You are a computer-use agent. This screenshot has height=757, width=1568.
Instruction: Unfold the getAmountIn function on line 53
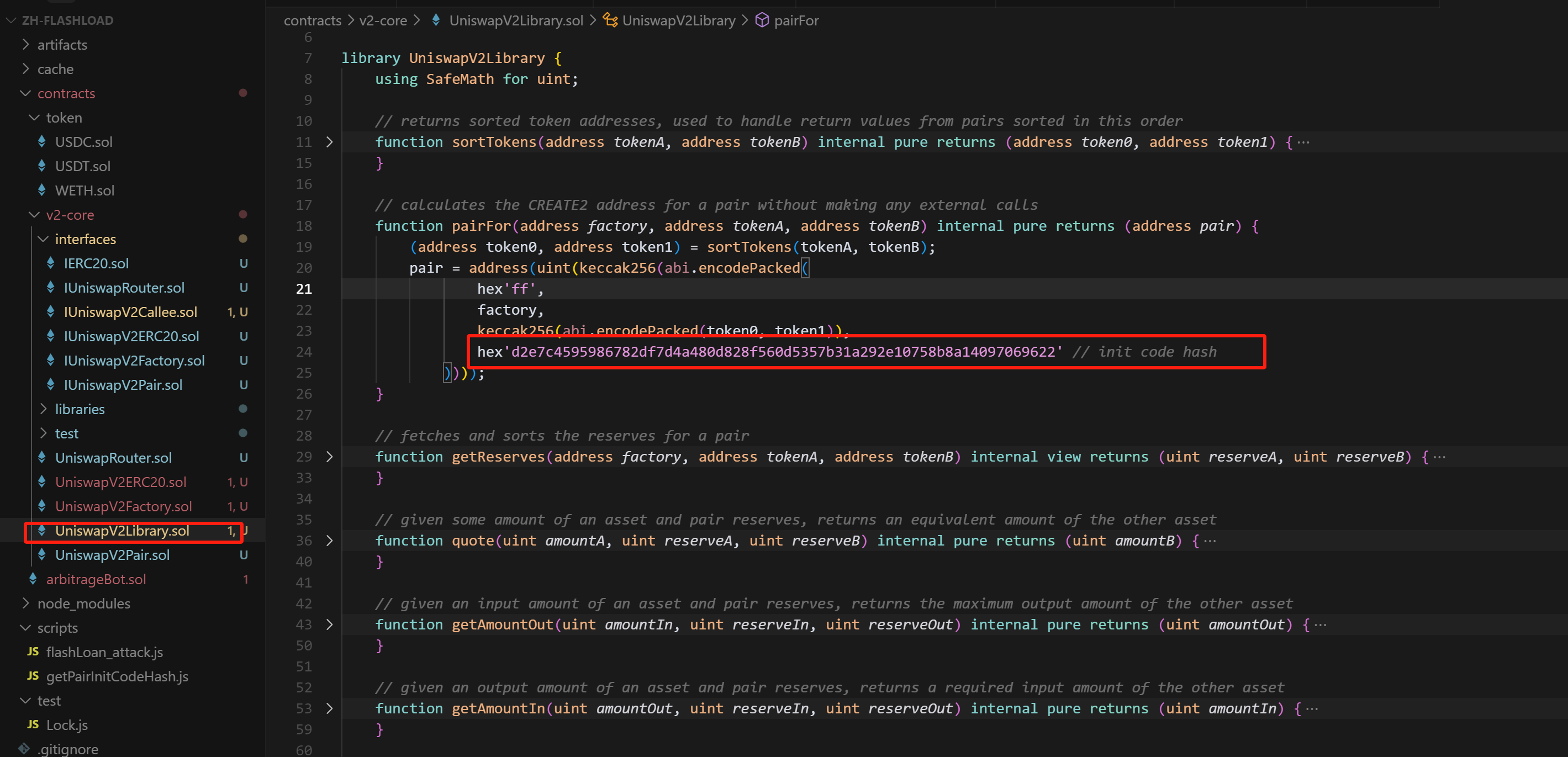(x=329, y=708)
